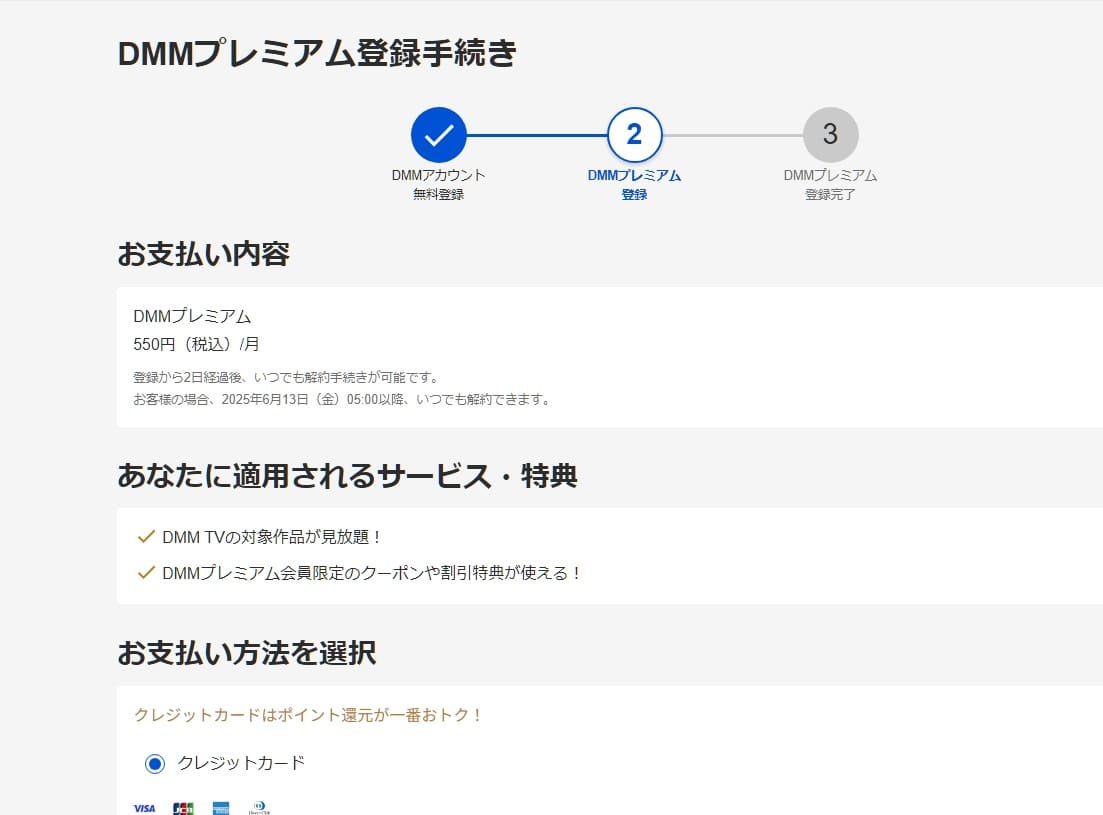Click the JCB card logo

click(183, 808)
